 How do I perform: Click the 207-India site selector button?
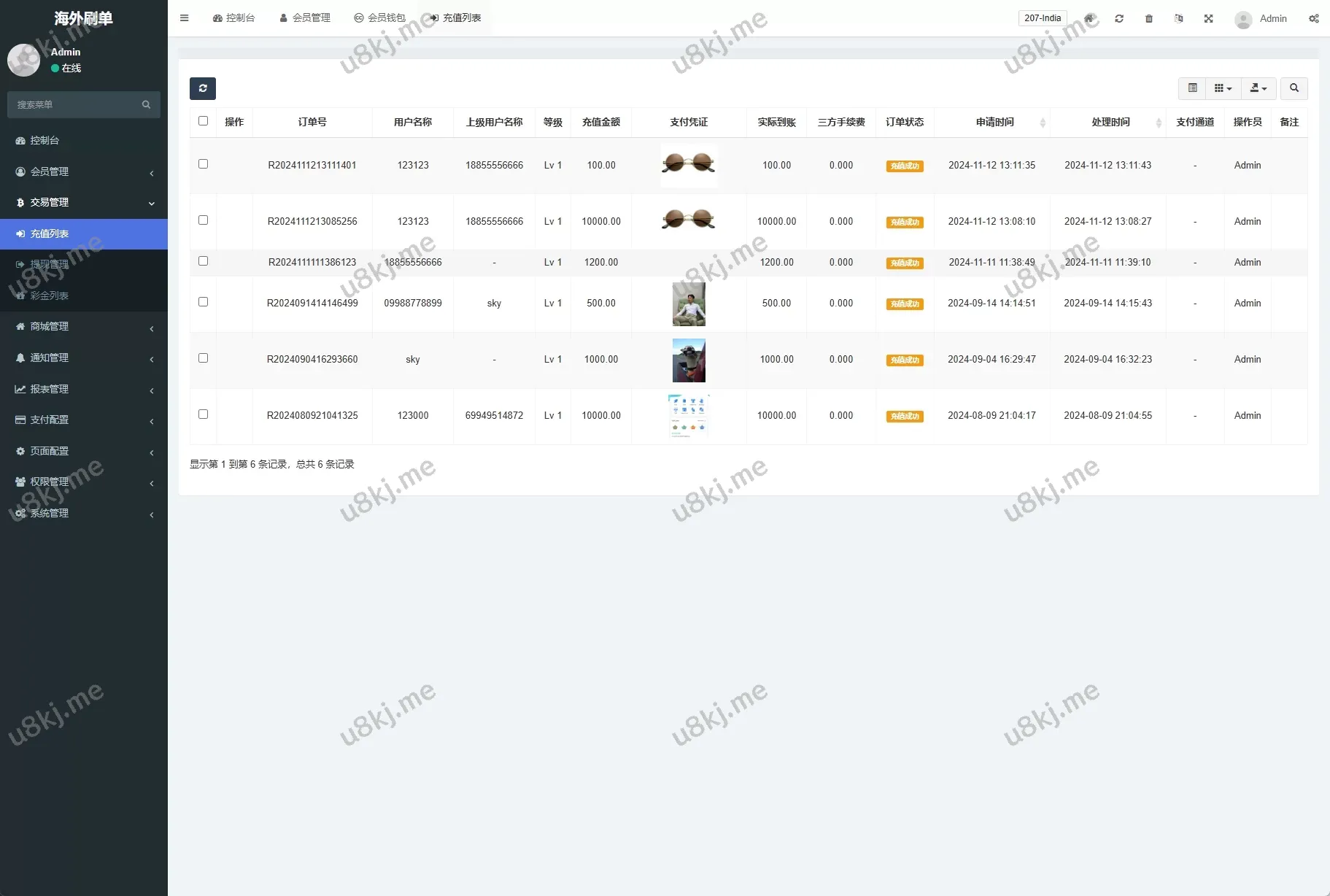(x=1042, y=18)
